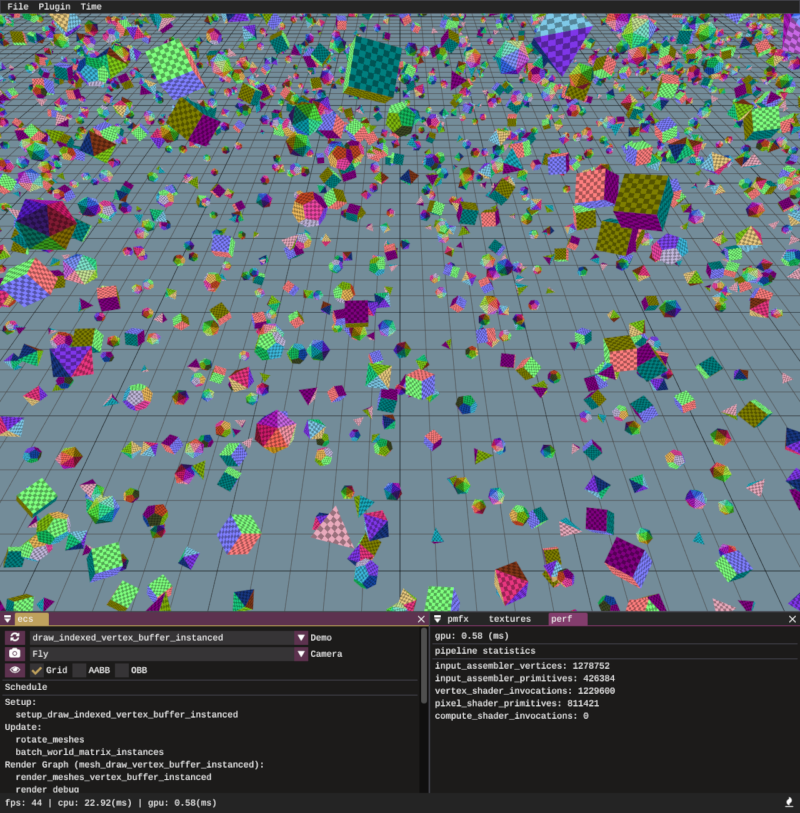Close the perf panel
Image resolution: width=800 pixels, height=813 pixels.
tap(792, 619)
